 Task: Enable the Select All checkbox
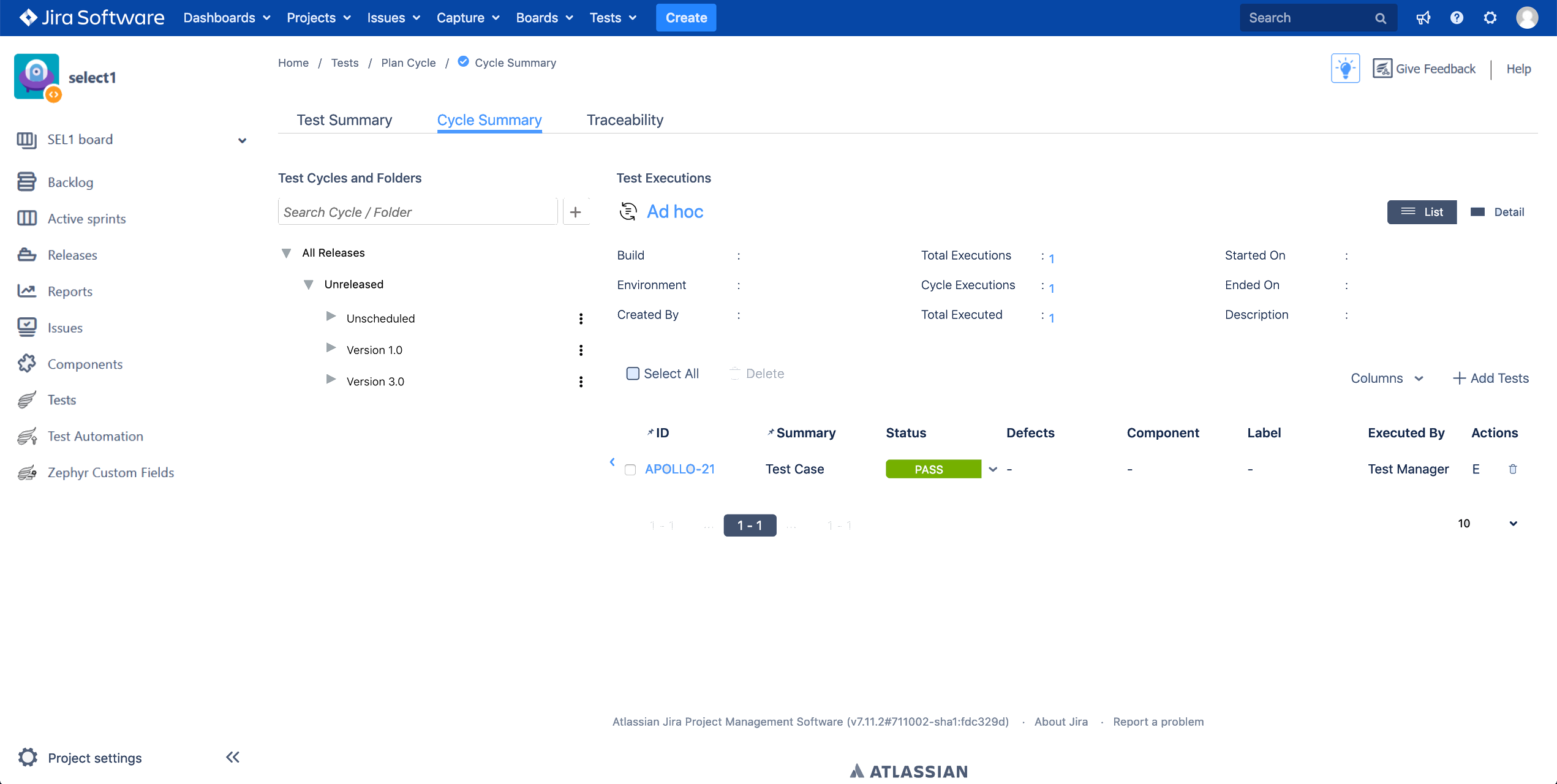pos(633,373)
